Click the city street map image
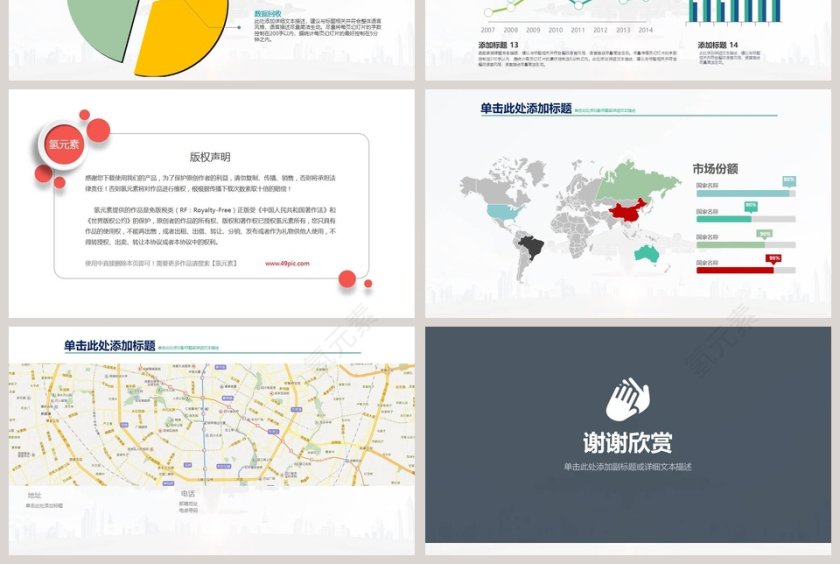Screen dimensions: 840x564 212,425
